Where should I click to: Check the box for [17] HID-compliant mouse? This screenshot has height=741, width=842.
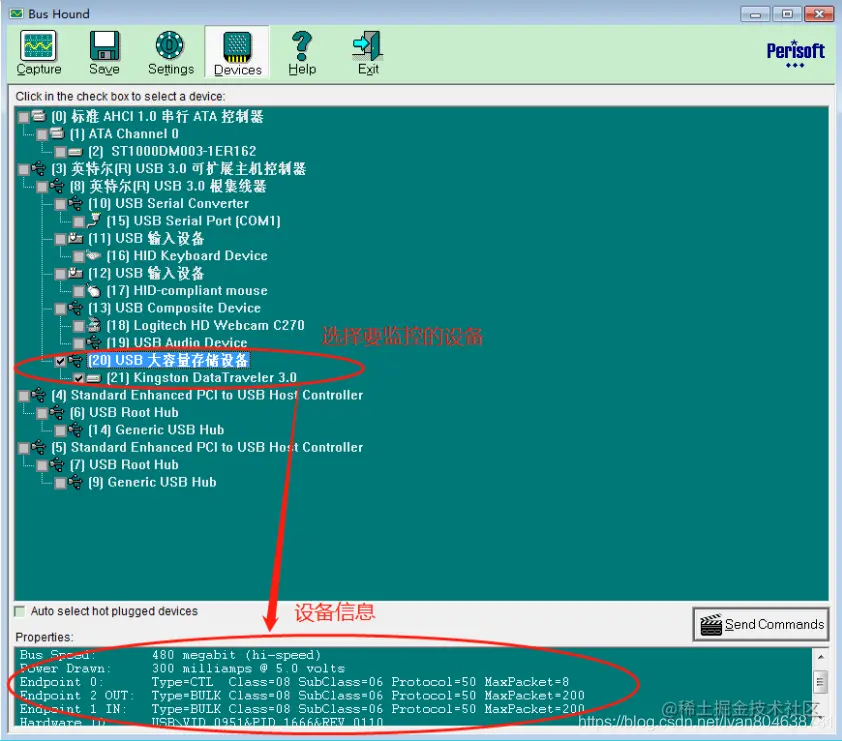click(79, 292)
